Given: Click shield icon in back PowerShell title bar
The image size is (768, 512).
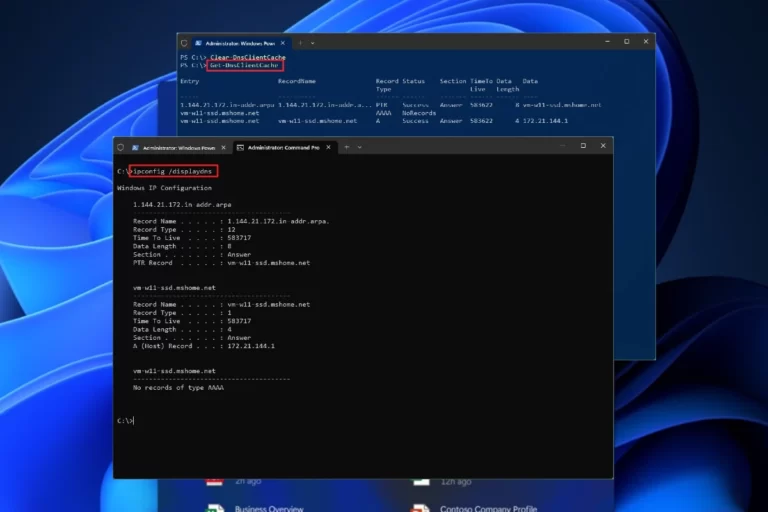Looking at the screenshot, I should [x=184, y=43].
